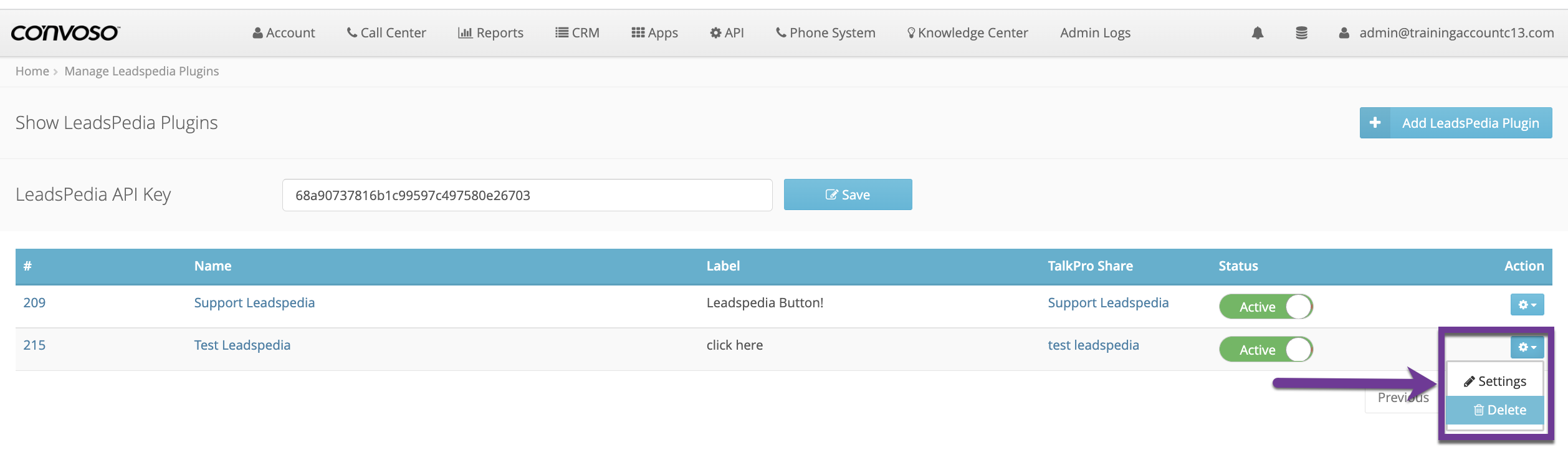
Task: Open the Apps grid menu
Action: click(x=654, y=33)
